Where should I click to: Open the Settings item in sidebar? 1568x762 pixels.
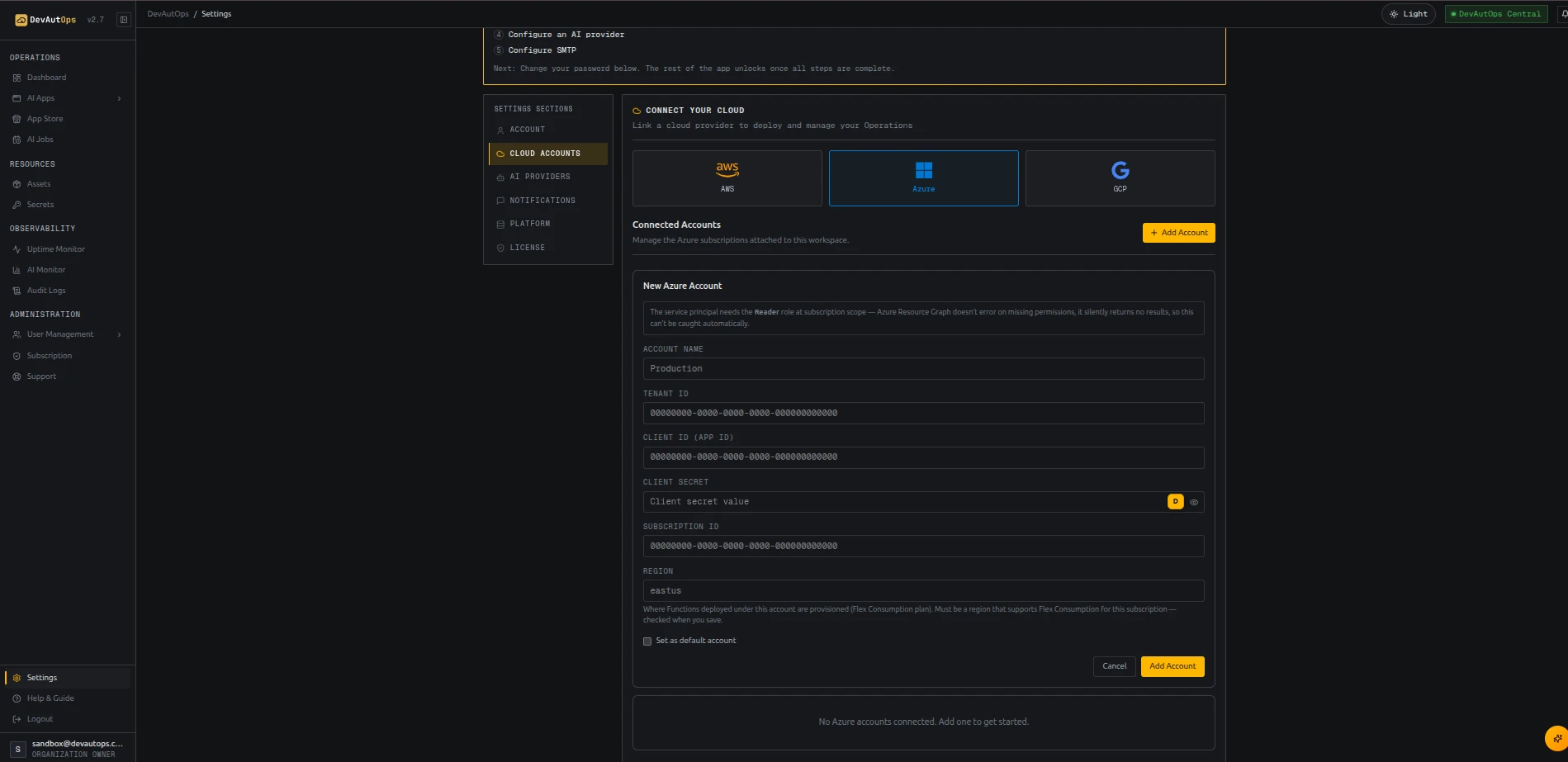pos(68,678)
